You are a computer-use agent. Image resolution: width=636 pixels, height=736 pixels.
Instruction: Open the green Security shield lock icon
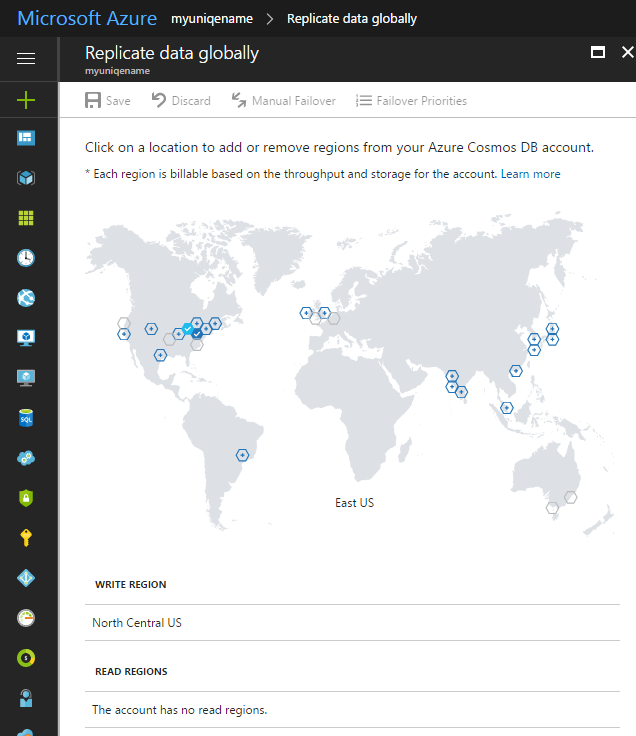click(x=26, y=498)
